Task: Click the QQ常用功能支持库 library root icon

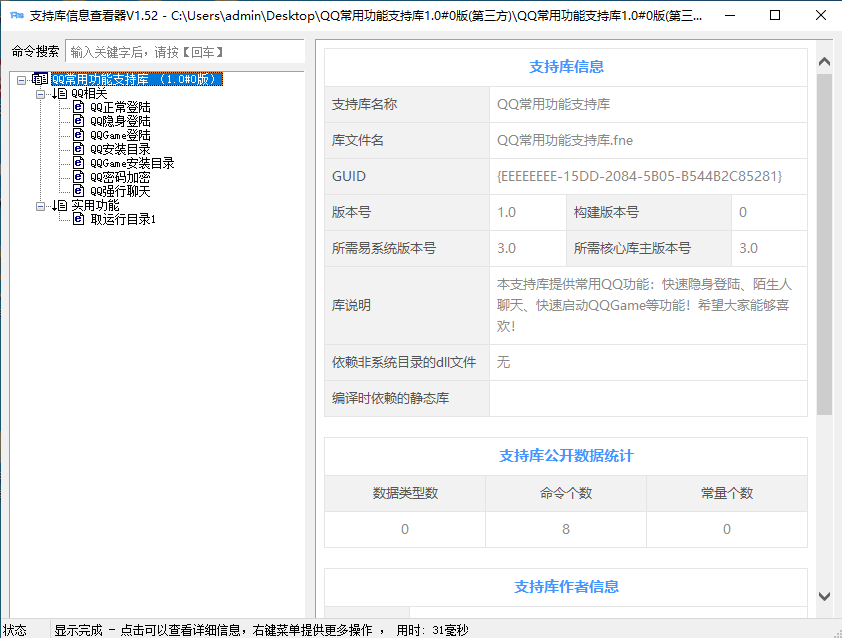Action: (39, 79)
